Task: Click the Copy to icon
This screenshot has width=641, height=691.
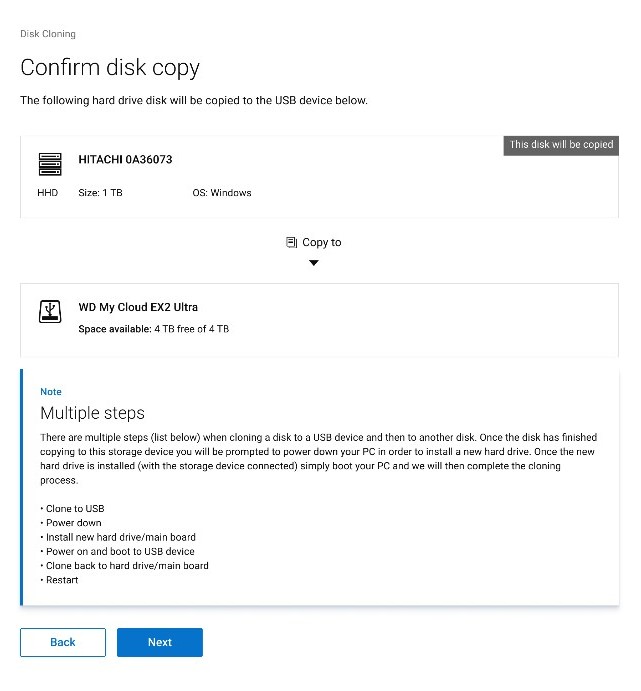Action: pos(291,242)
